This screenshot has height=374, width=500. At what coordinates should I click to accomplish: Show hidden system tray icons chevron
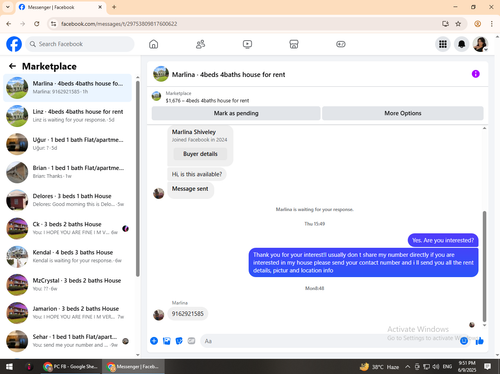coord(407,367)
